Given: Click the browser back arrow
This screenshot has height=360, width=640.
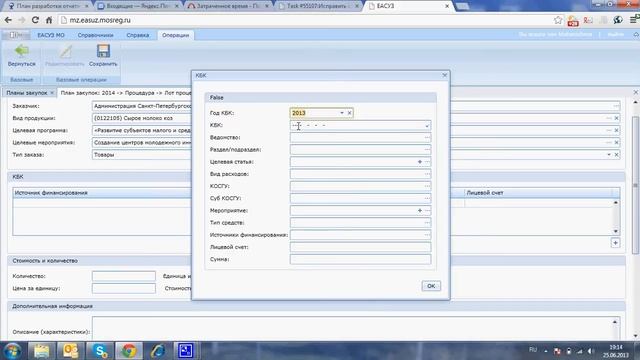Looking at the screenshot, I should [8, 20].
